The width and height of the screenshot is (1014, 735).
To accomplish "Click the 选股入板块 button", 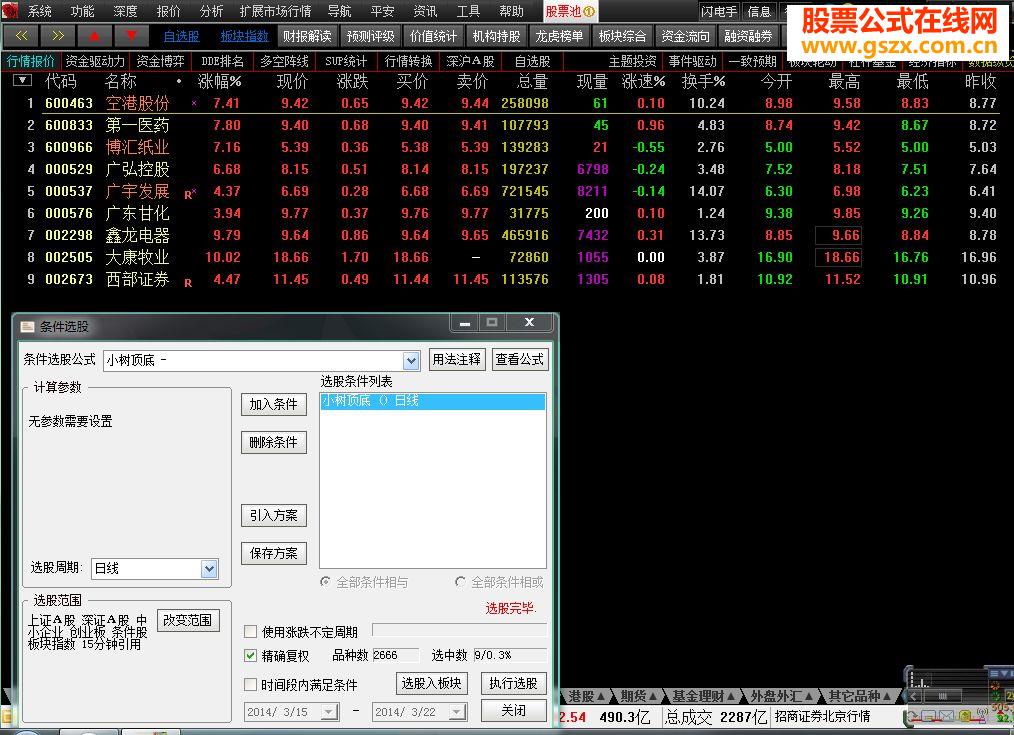I will pyautogui.click(x=431, y=683).
